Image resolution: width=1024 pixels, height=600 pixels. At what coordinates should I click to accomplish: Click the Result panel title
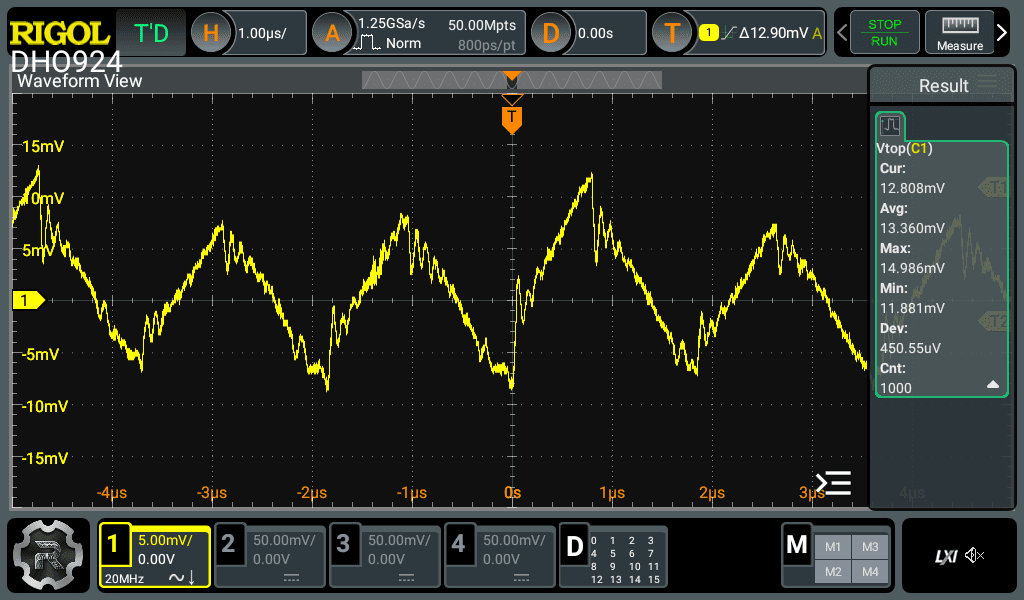point(943,86)
